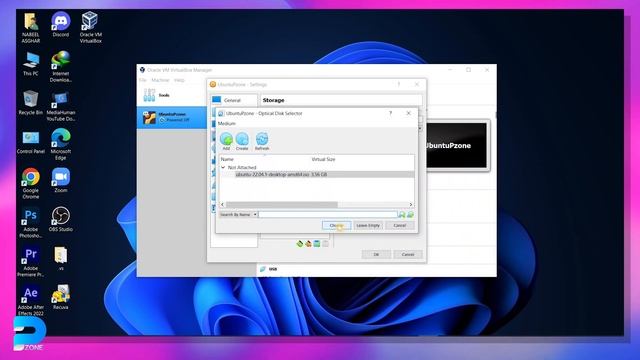Click the Refresh icon in Optical Disk Selector
The width and height of the screenshot is (640, 360).
pyautogui.click(x=262, y=141)
